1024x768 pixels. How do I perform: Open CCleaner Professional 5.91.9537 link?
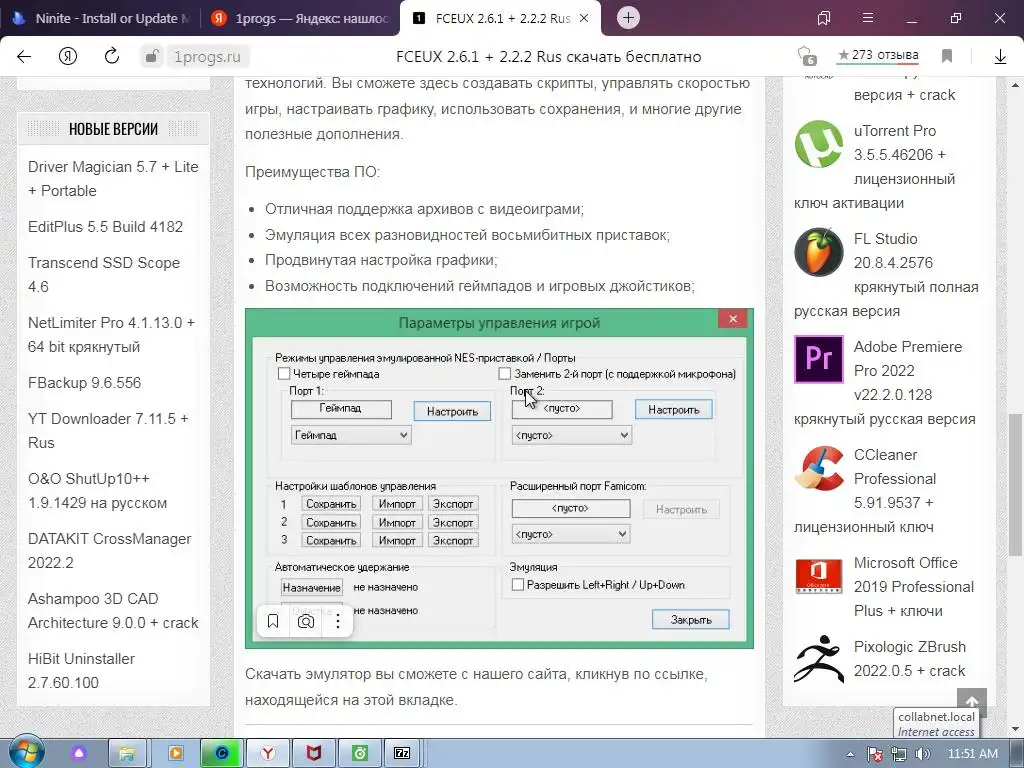pyautogui.click(x=872, y=490)
